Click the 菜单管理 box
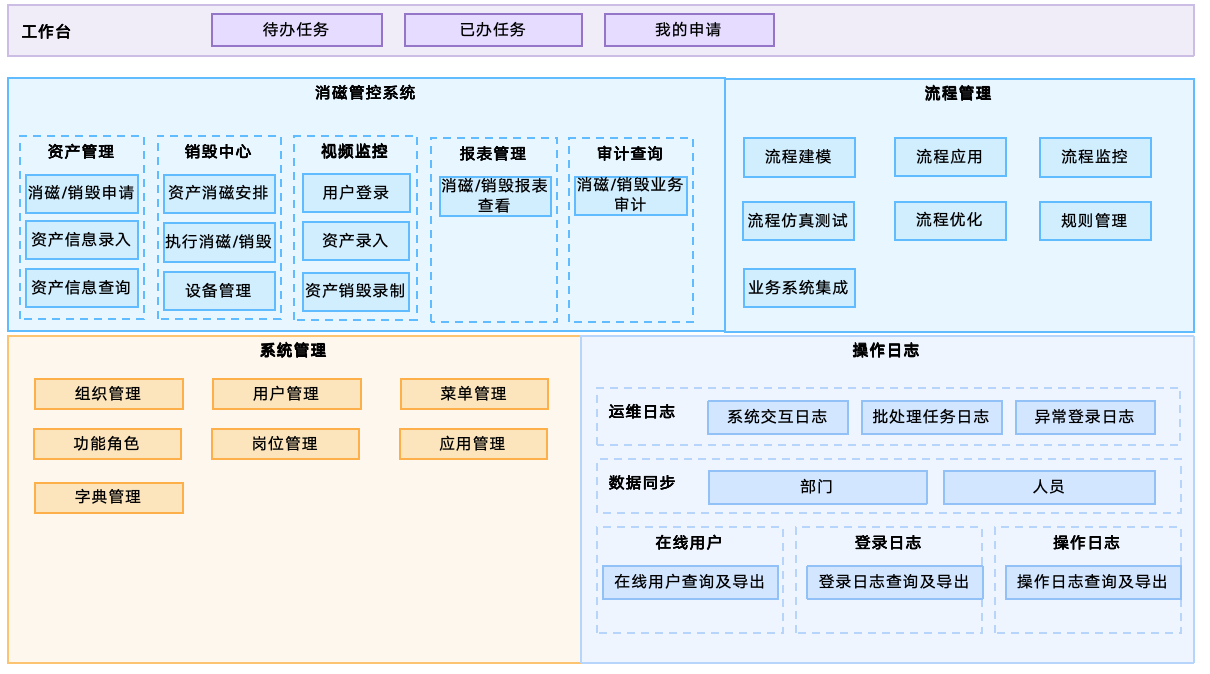This screenshot has width=1210, height=674. [474, 394]
